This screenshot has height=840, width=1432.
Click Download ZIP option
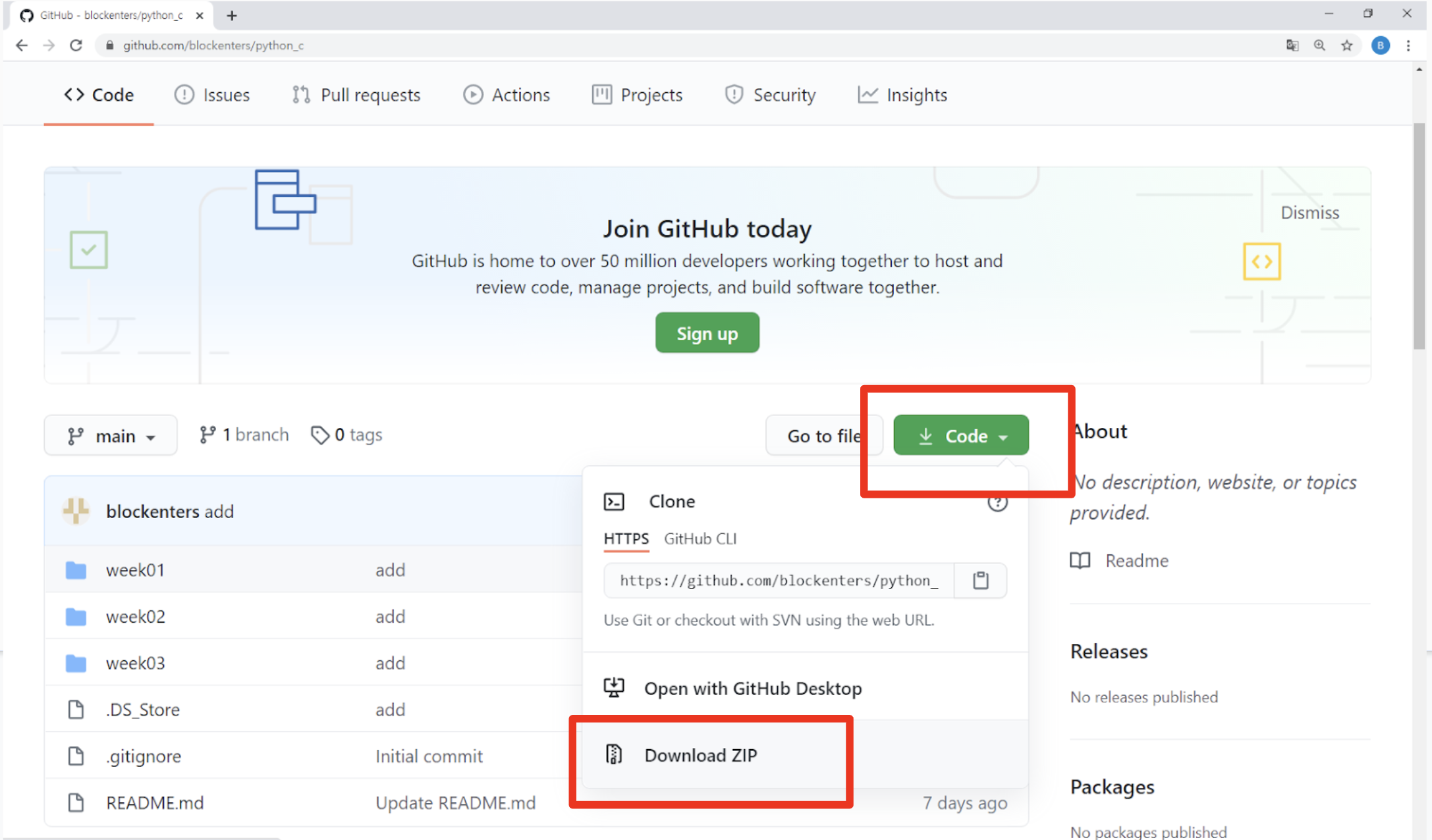pyautogui.click(x=700, y=755)
